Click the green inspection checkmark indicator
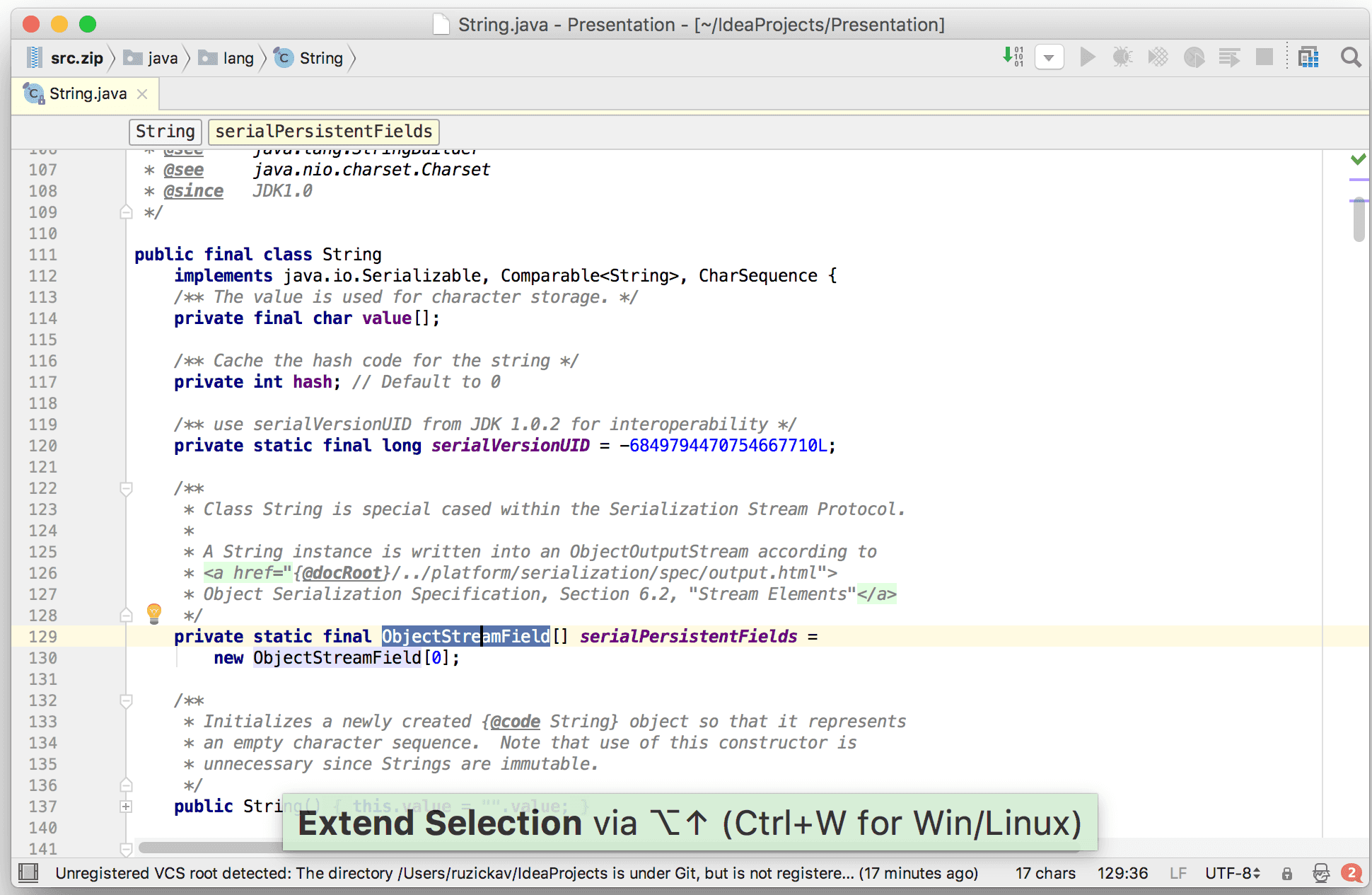Screen dimensions: 1372x895 click(x=1357, y=159)
